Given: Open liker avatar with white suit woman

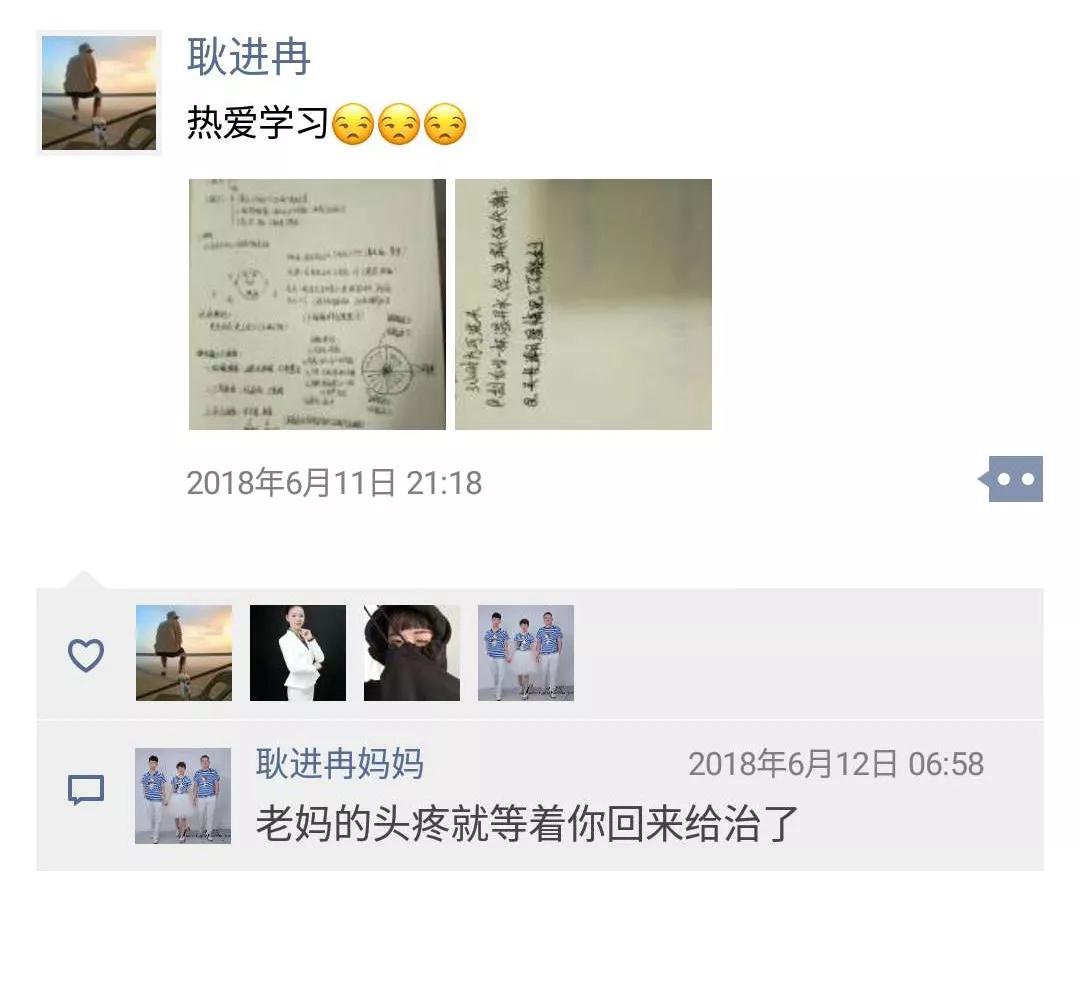Looking at the screenshot, I should click(x=298, y=653).
